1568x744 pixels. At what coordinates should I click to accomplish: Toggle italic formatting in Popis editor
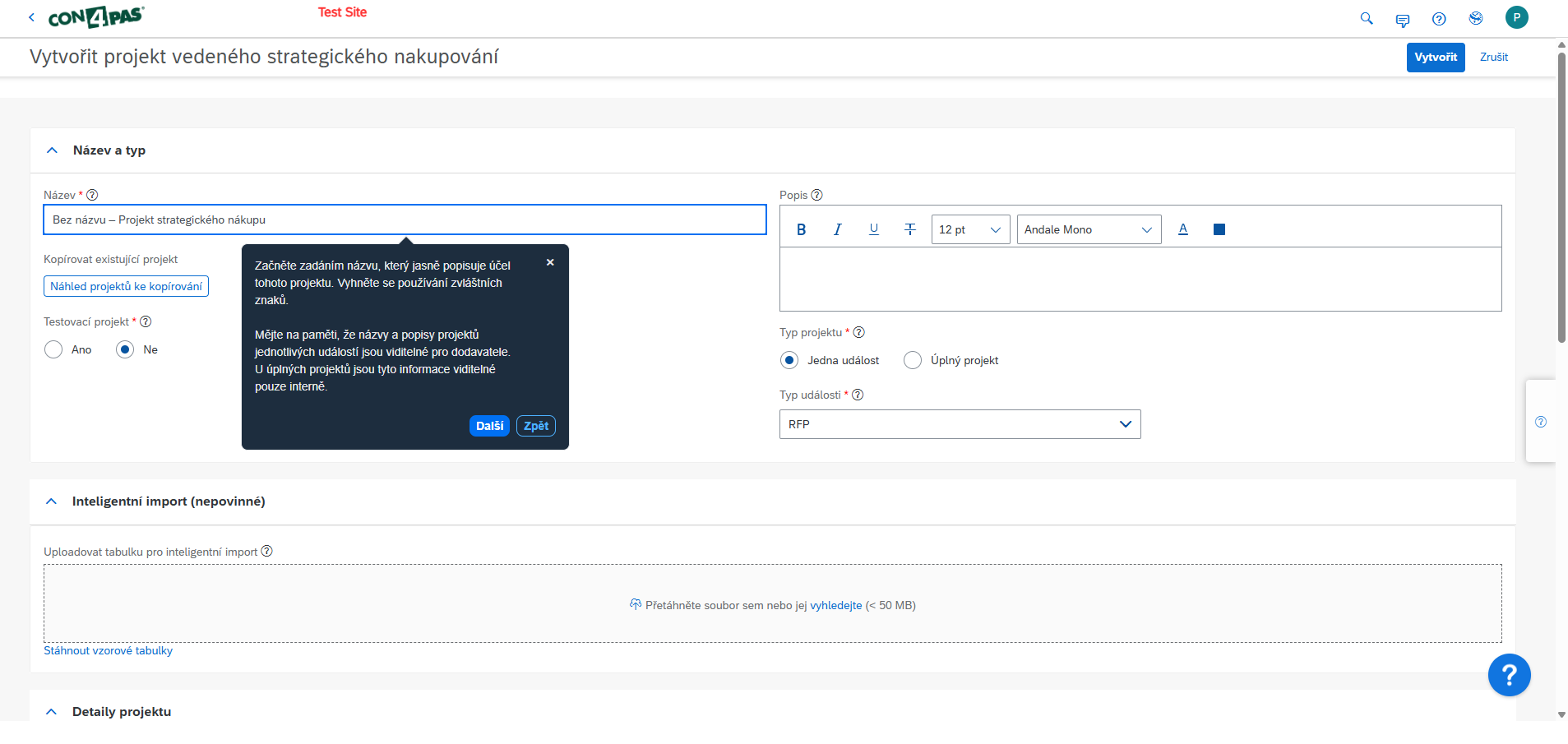[x=838, y=229]
